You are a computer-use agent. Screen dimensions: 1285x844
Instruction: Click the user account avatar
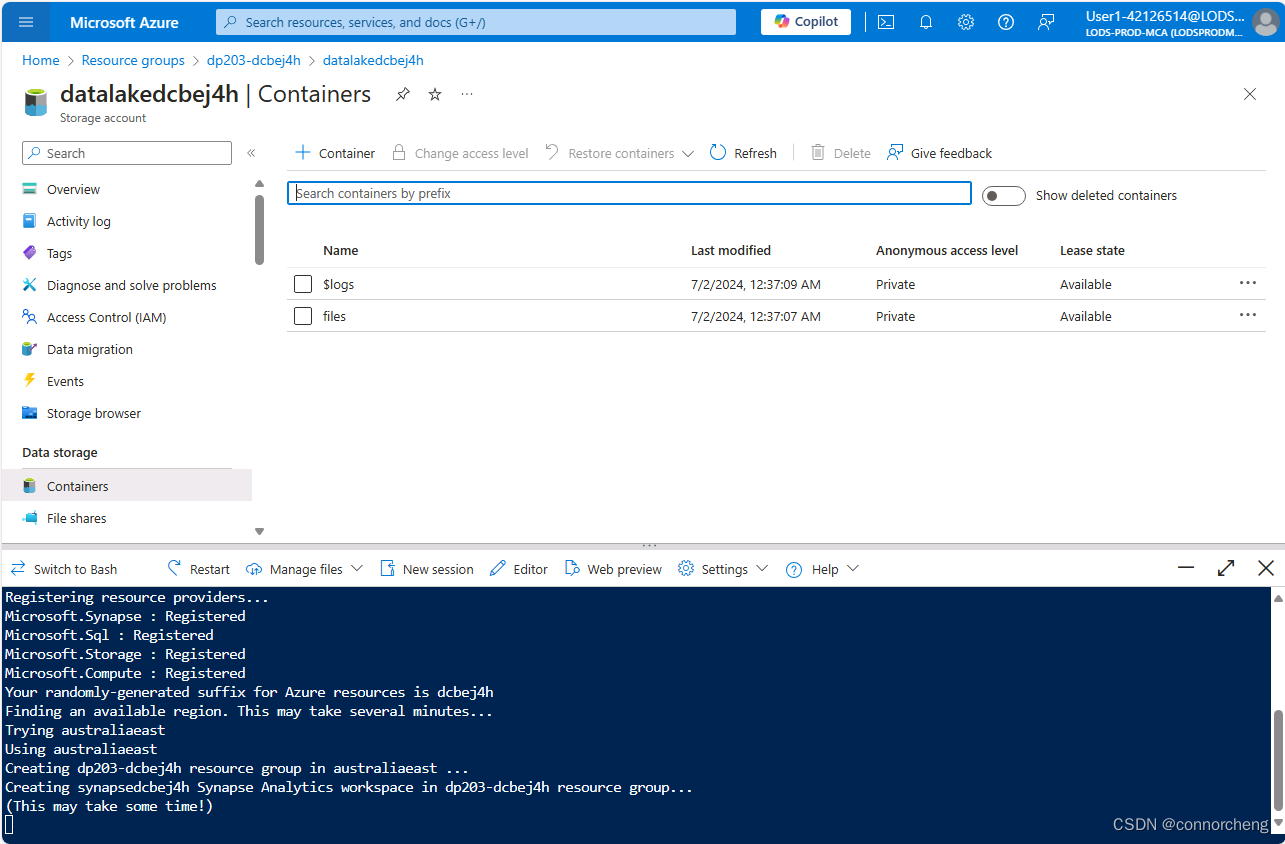point(1265,22)
